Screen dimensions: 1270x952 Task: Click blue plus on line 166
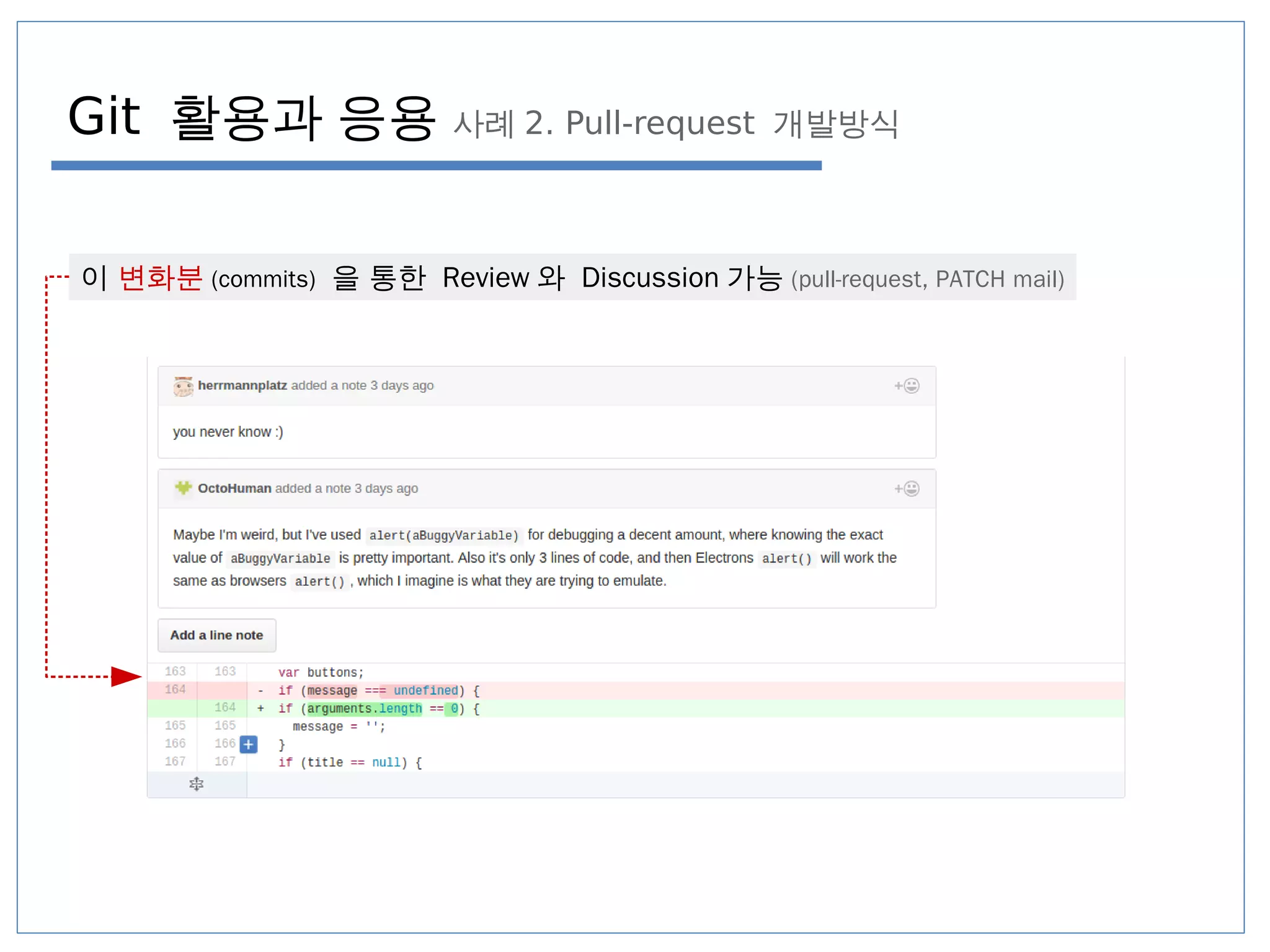tap(249, 744)
